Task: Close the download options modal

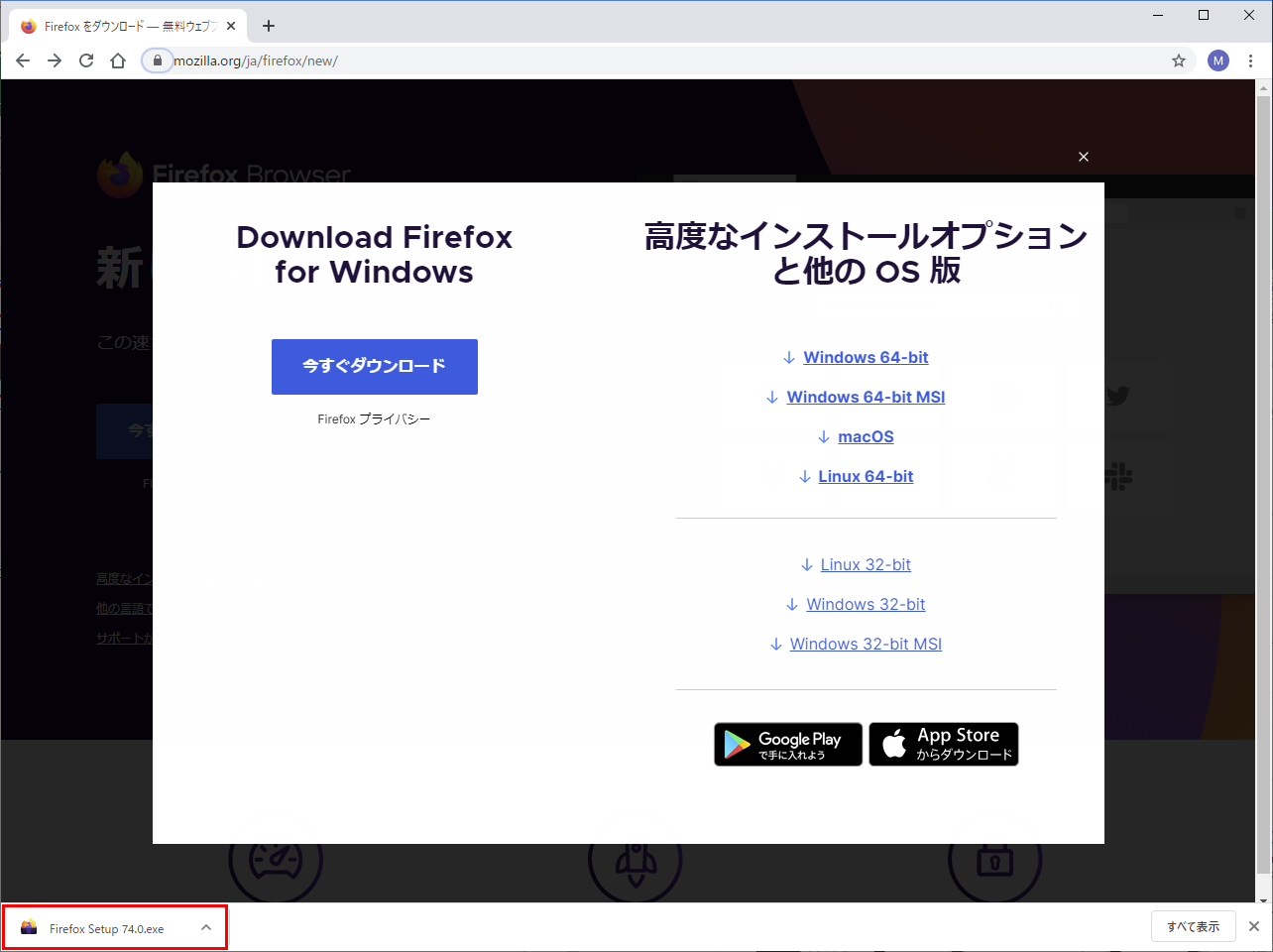Action: pyautogui.click(x=1084, y=157)
